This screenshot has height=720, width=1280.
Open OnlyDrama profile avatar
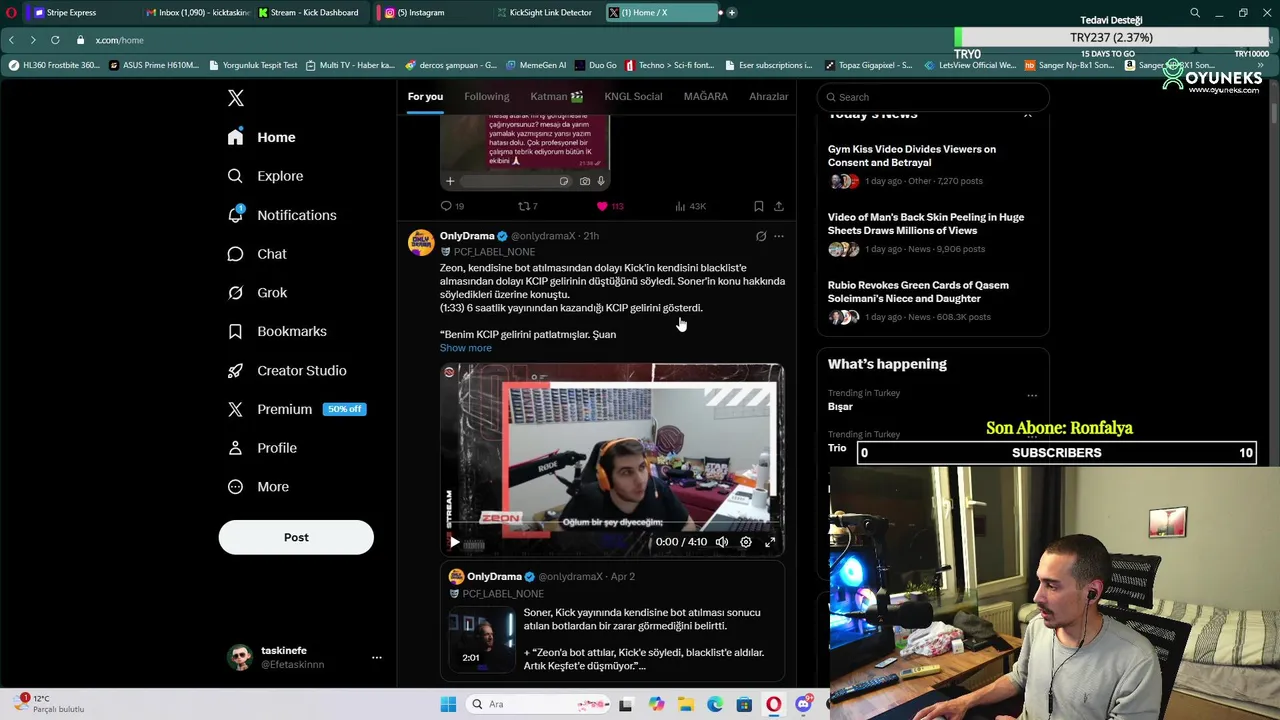[421, 243]
